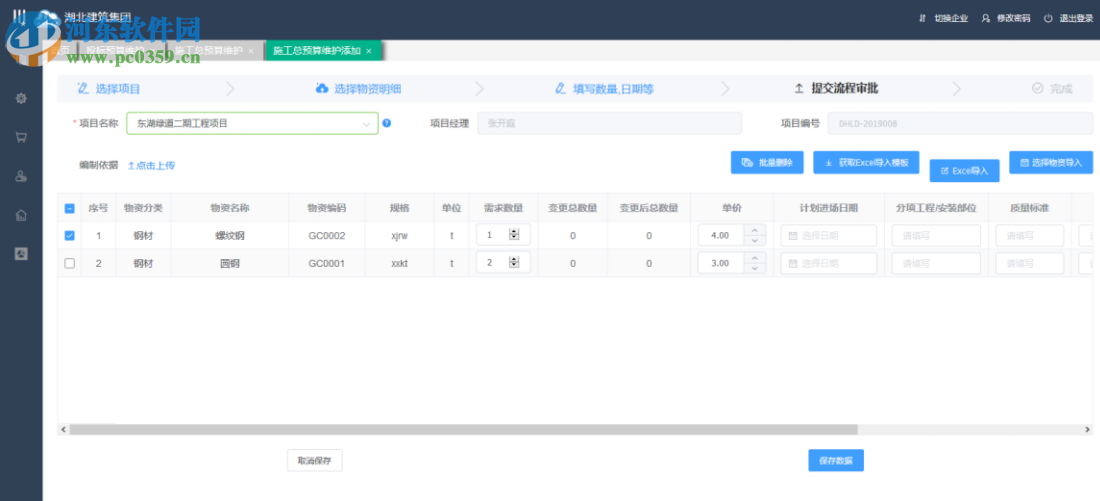The width and height of the screenshot is (1100, 501).
Task: Increase 单价 4.00 with the up arrow
Action: click(x=754, y=230)
